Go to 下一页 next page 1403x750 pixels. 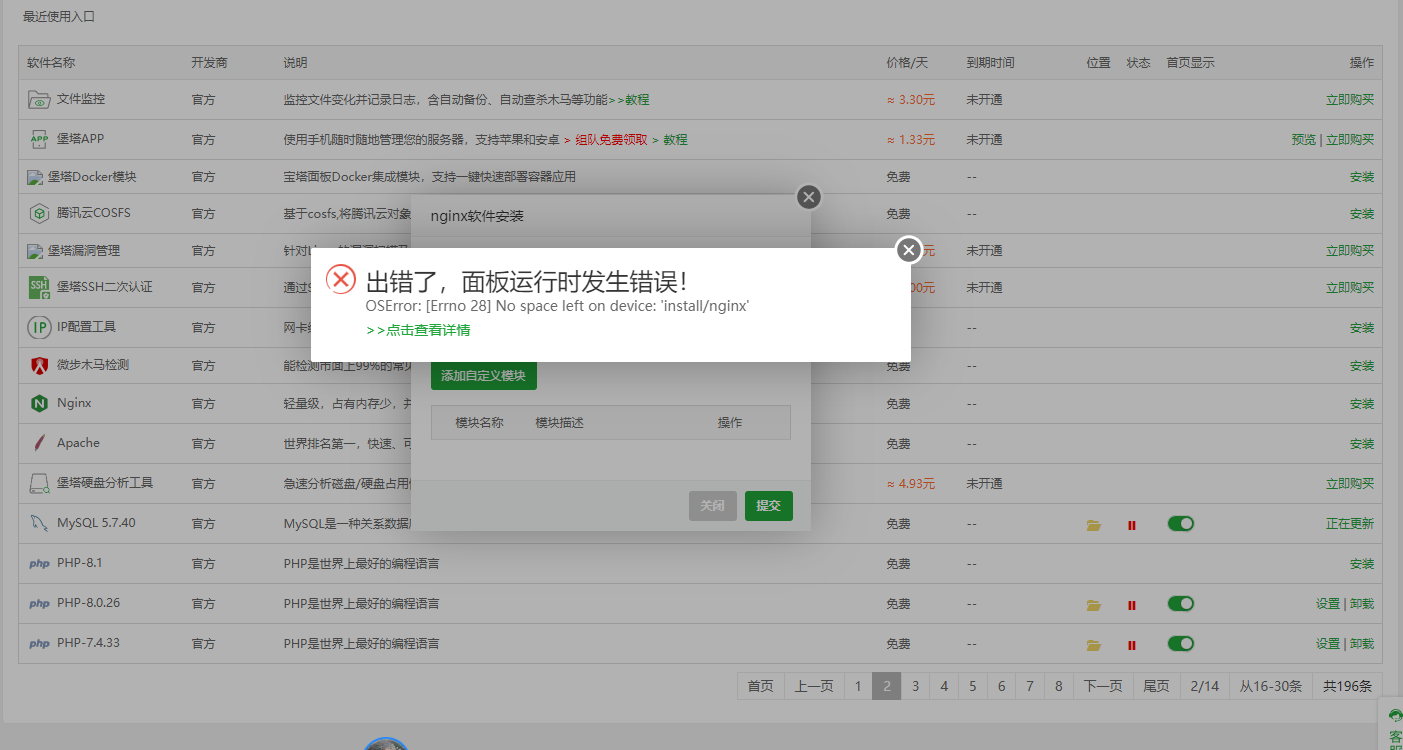pos(1103,686)
